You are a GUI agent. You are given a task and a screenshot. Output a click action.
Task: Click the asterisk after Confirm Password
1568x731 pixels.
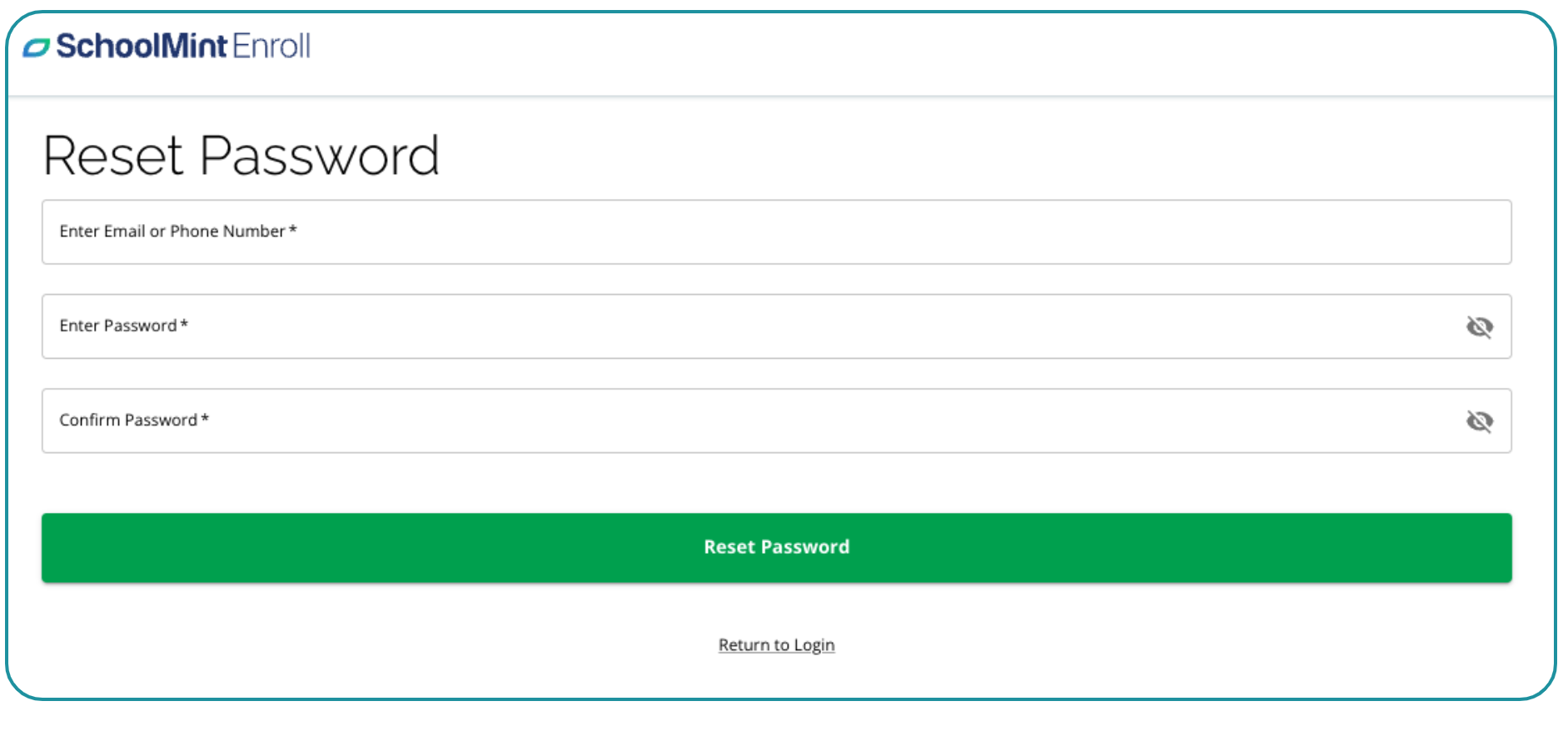pos(205,418)
